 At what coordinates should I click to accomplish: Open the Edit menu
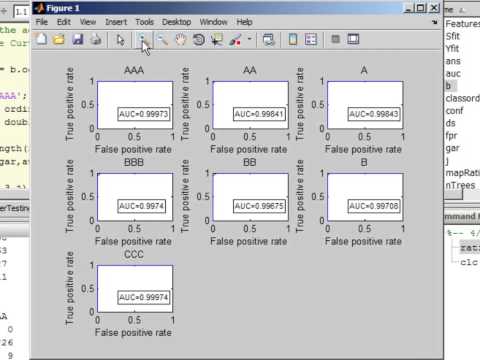click(64, 22)
